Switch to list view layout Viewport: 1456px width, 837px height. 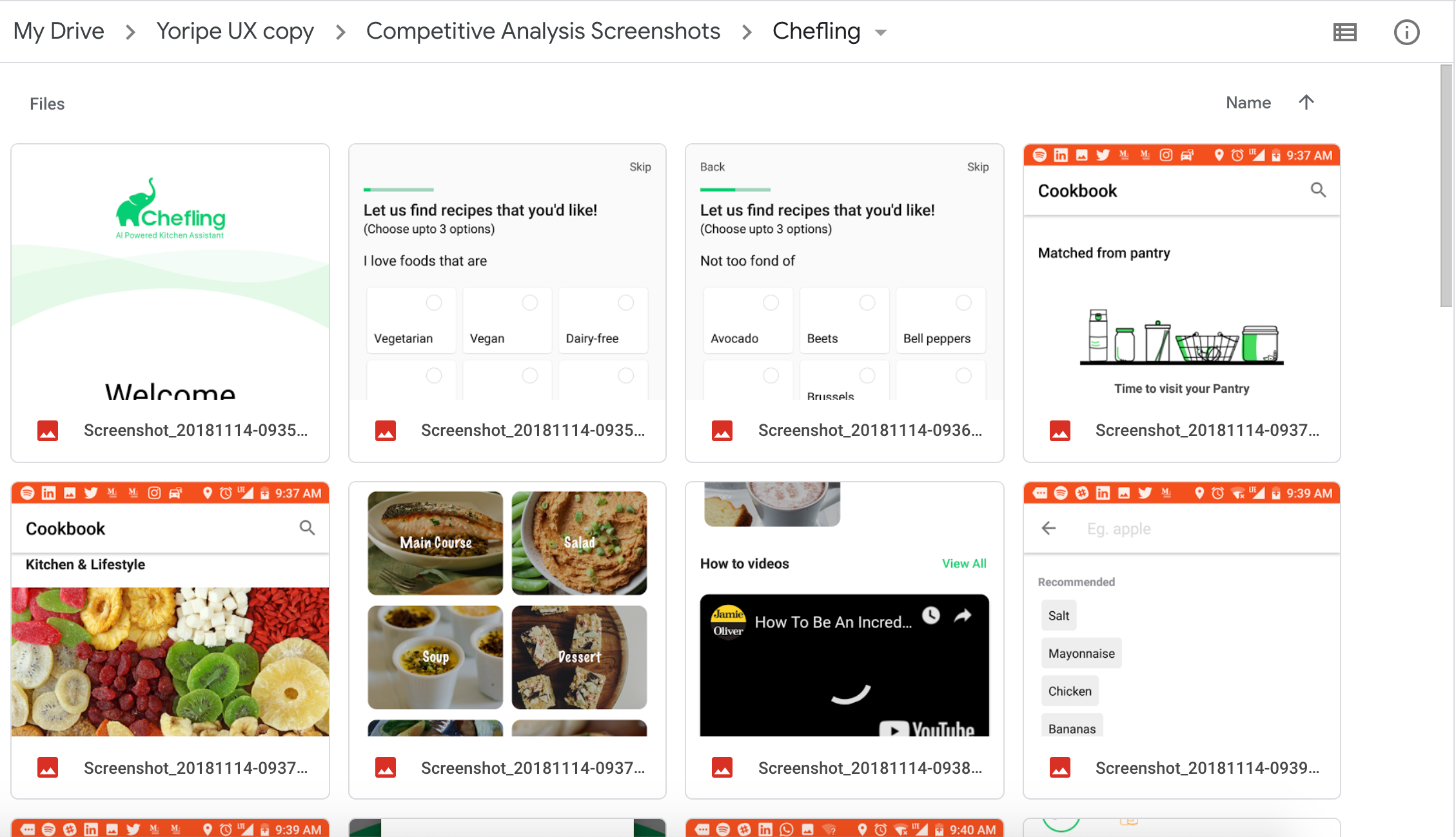click(x=1346, y=32)
